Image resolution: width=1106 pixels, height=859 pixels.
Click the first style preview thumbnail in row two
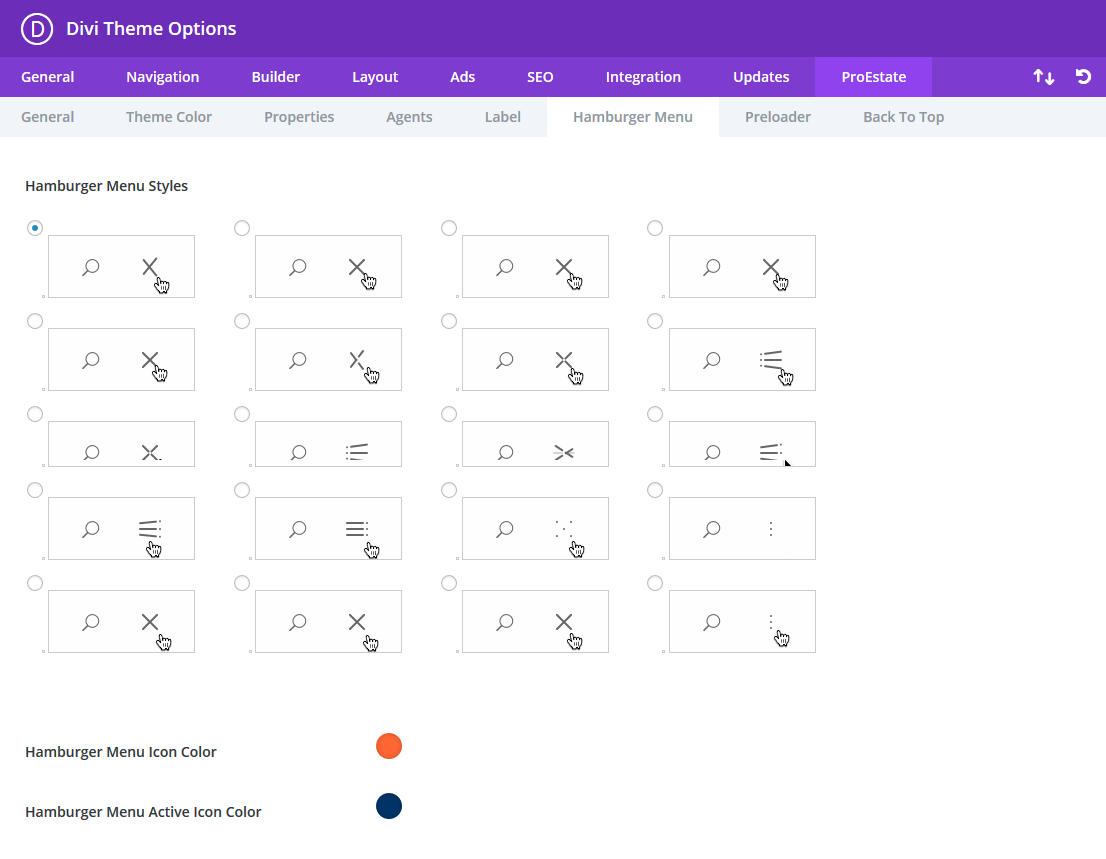pos(121,360)
